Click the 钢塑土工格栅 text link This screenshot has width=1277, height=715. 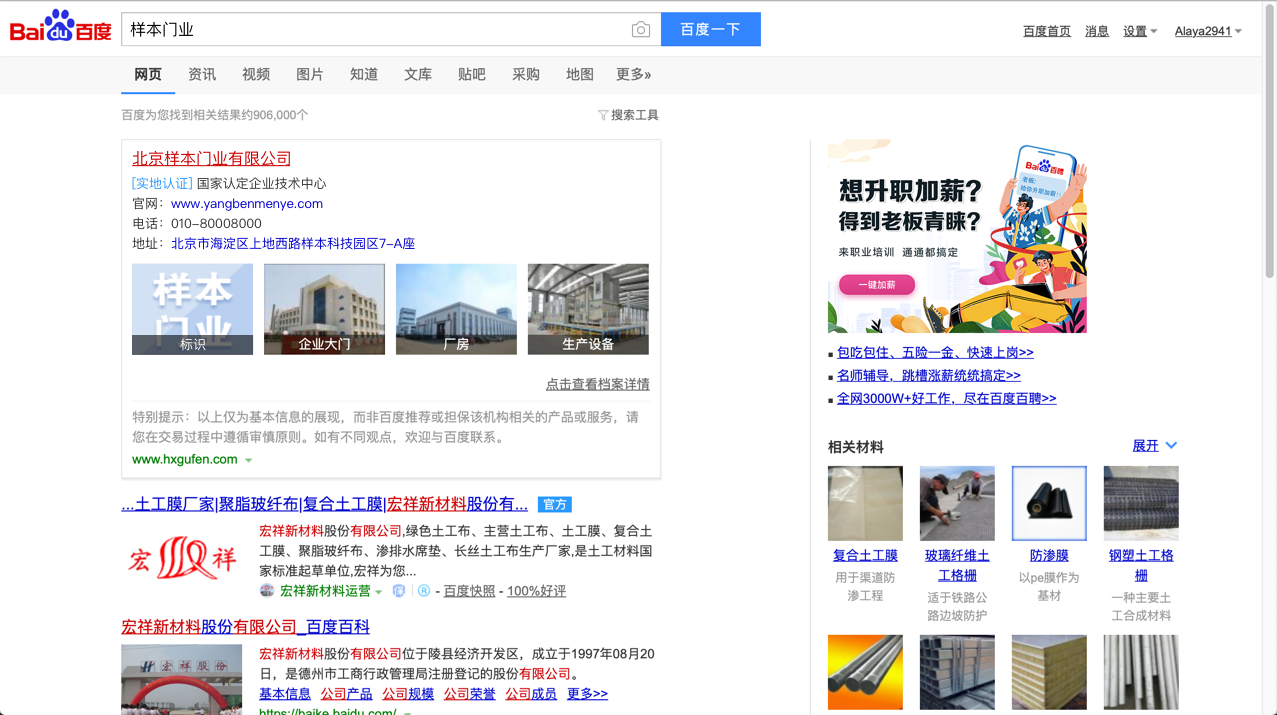coord(1141,565)
